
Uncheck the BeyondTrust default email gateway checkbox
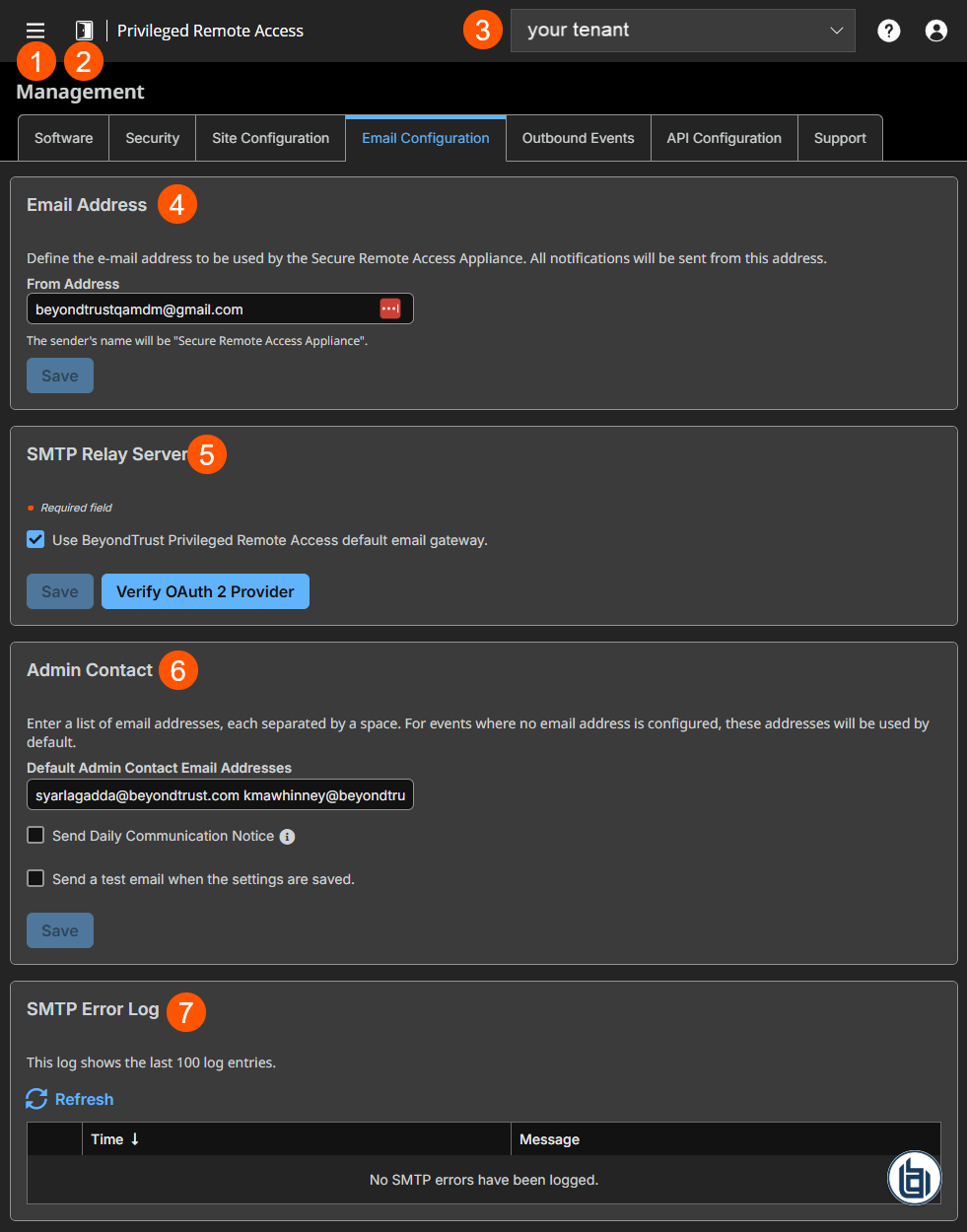(x=35, y=539)
